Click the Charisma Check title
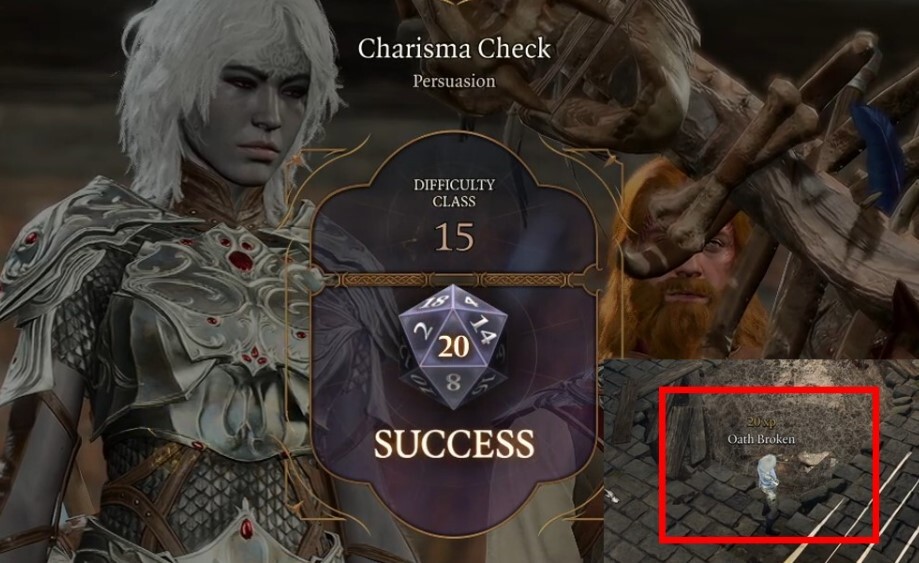The width and height of the screenshot is (919, 563). 454,49
